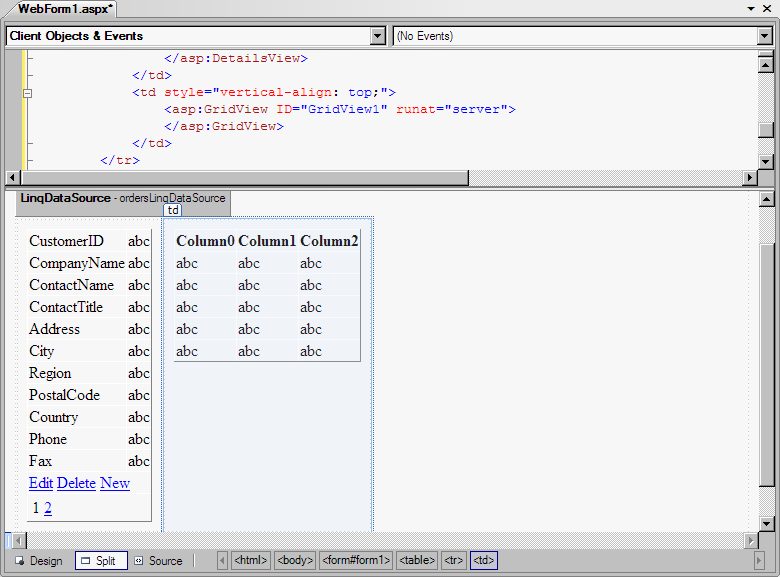Click the split box above source scrollbar
The image size is (780, 577).
tap(766, 53)
